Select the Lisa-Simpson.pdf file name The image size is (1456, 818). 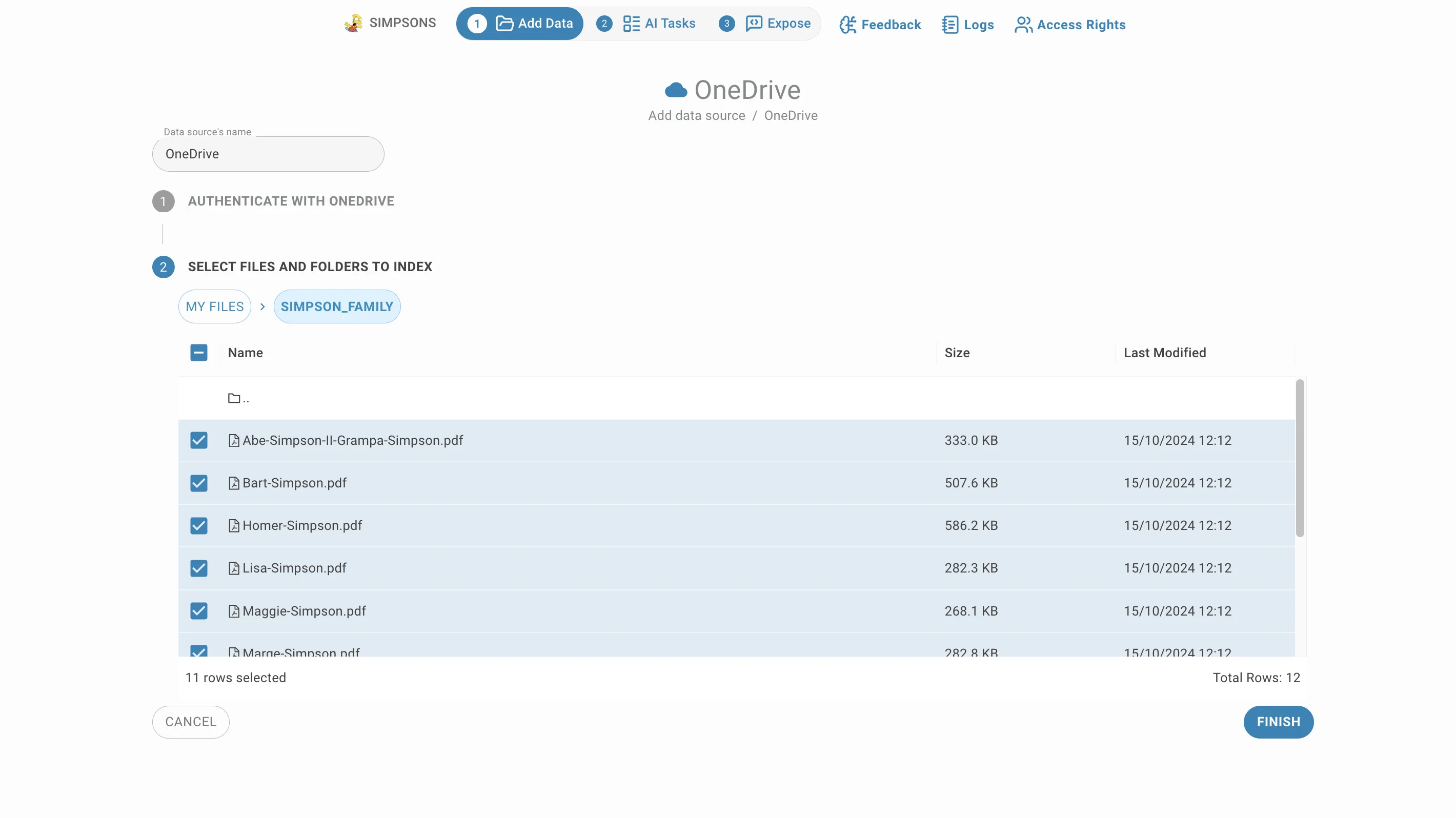point(294,568)
